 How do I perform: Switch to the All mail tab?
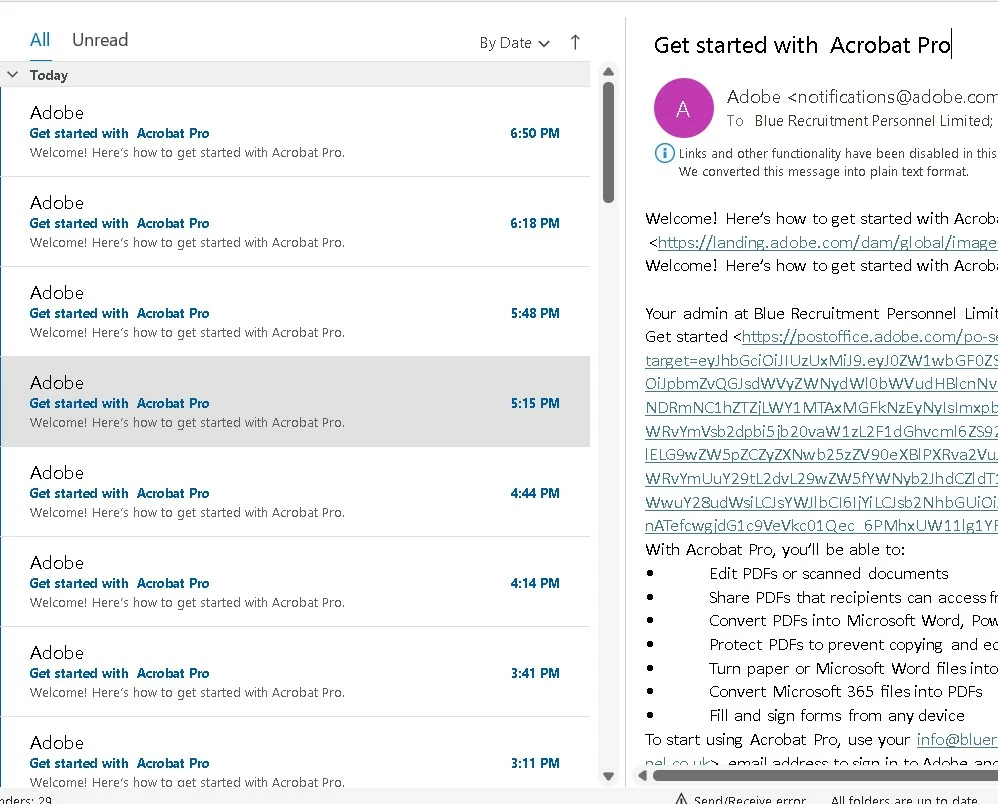[x=39, y=40]
